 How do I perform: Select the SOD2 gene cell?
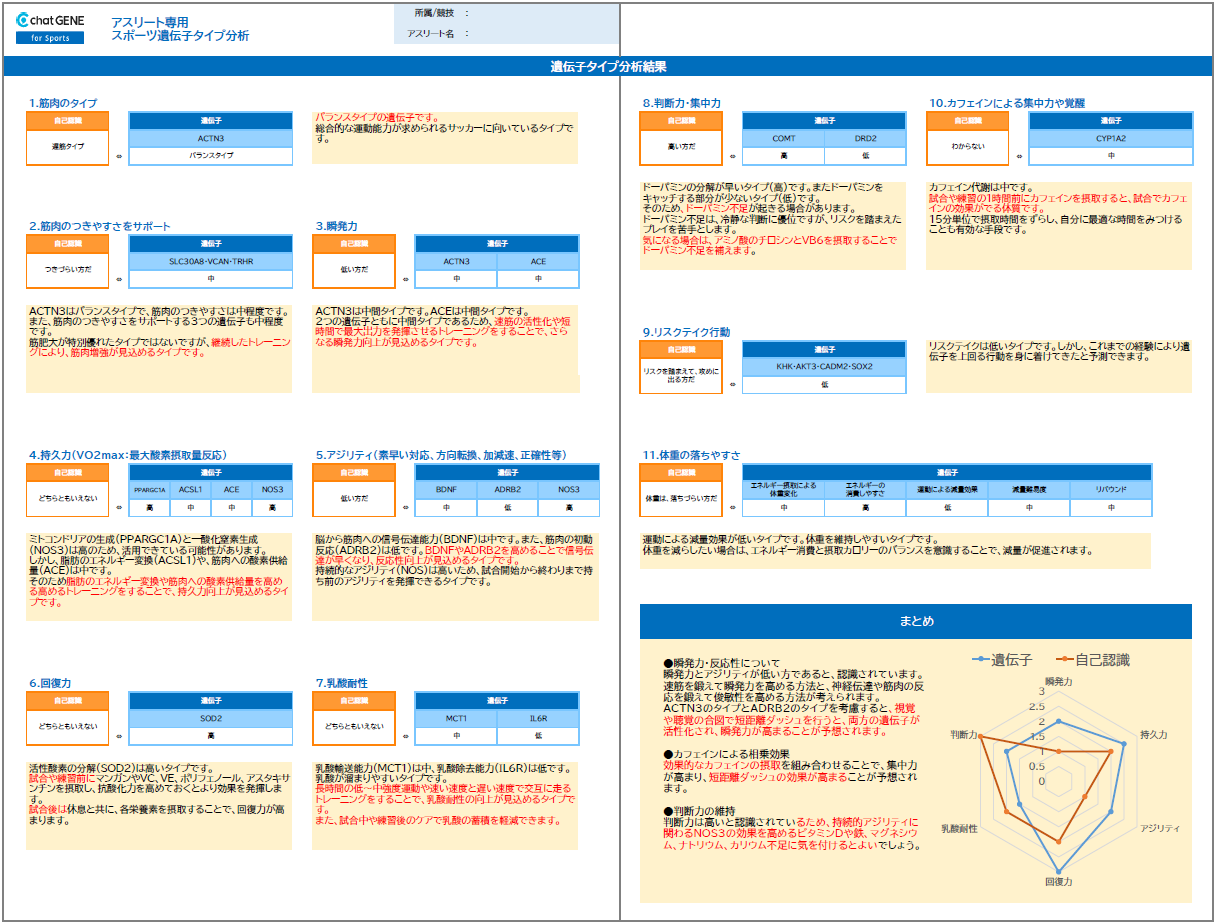coord(211,719)
